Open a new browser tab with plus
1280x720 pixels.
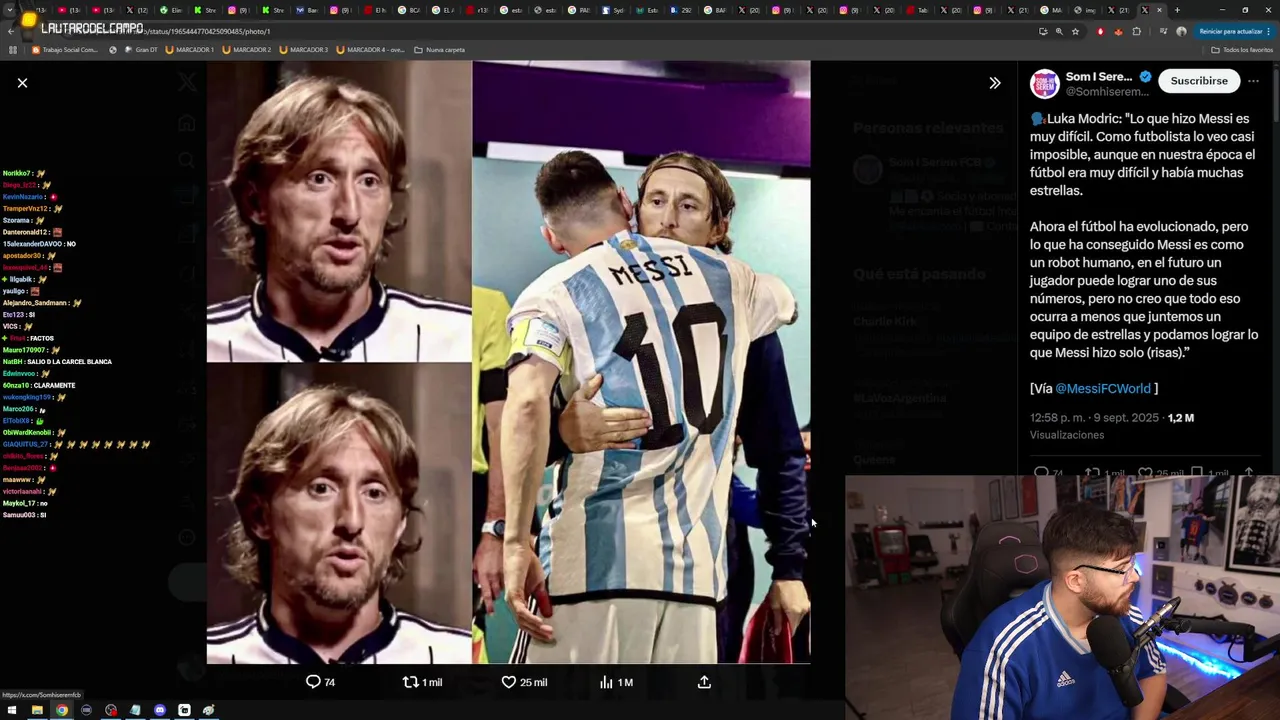click(x=1176, y=10)
